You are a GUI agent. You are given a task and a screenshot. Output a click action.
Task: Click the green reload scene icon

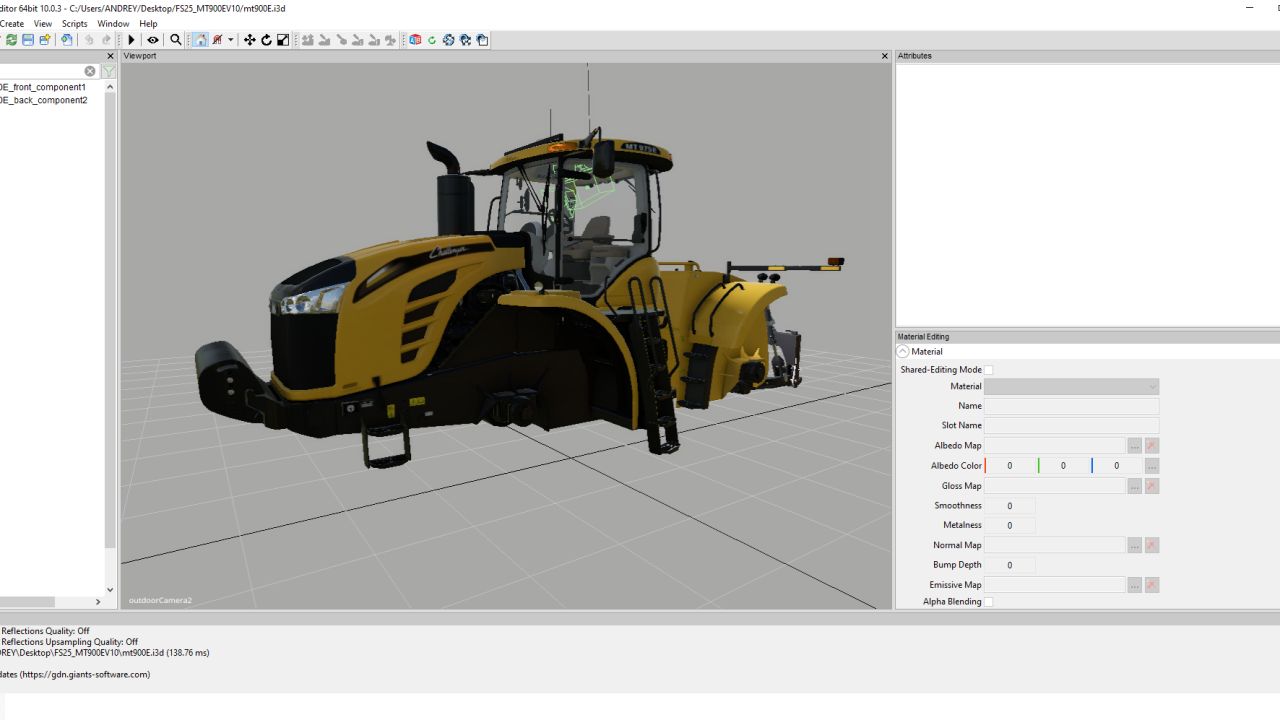coord(12,40)
